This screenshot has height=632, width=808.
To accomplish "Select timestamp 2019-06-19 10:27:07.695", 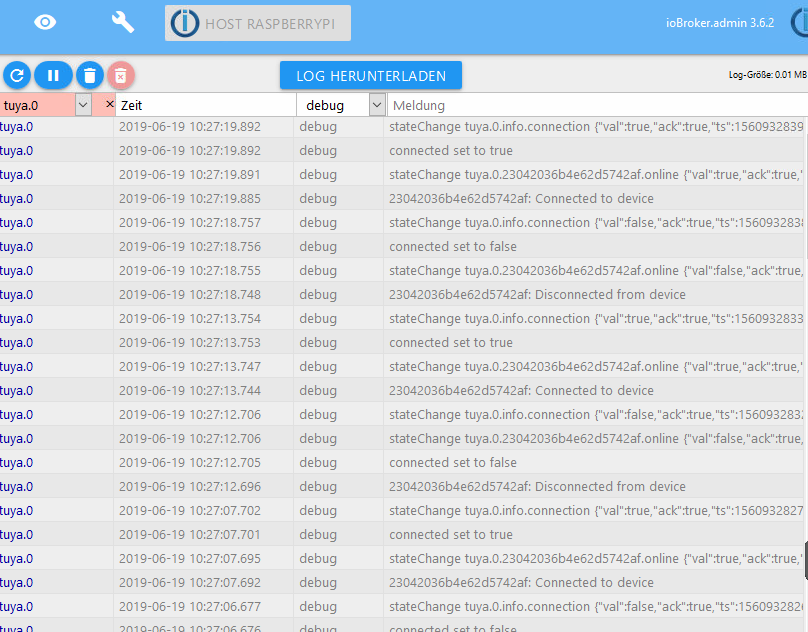I will pos(190,558).
